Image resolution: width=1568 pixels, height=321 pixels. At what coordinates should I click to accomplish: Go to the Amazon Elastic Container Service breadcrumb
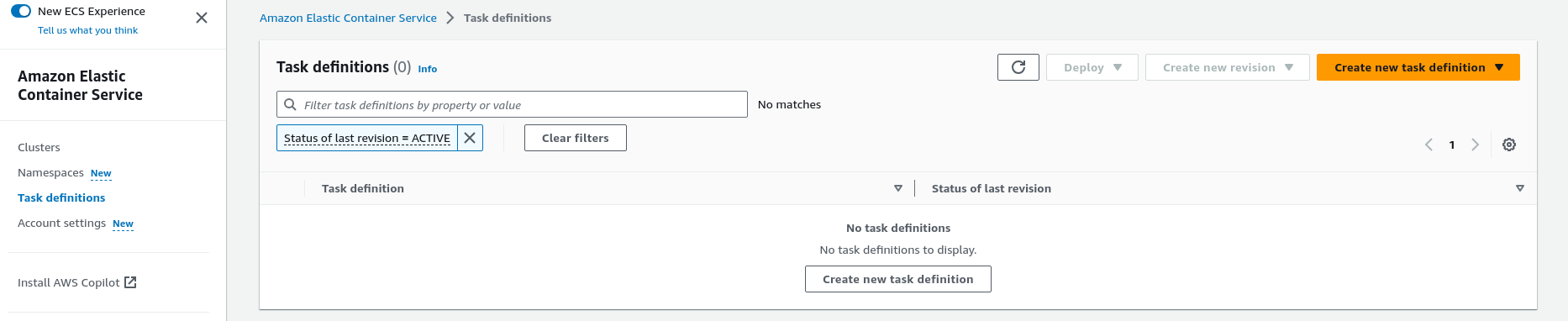pyautogui.click(x=348, y=18)
